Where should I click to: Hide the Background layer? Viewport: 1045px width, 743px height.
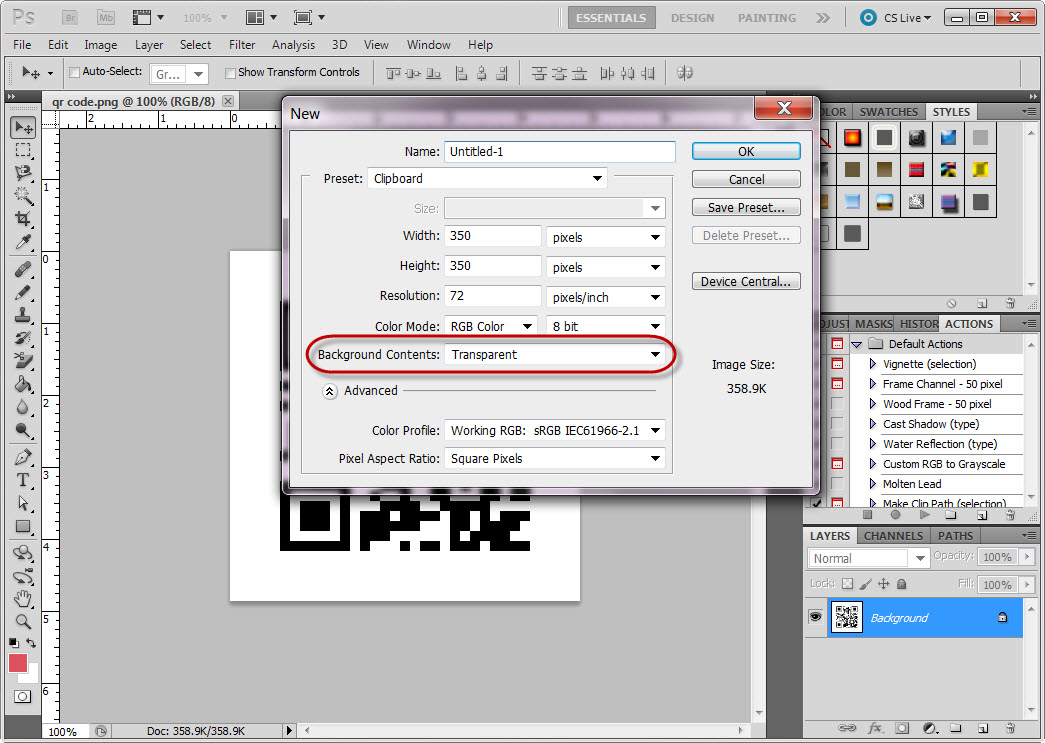click(x=815, y=618)
